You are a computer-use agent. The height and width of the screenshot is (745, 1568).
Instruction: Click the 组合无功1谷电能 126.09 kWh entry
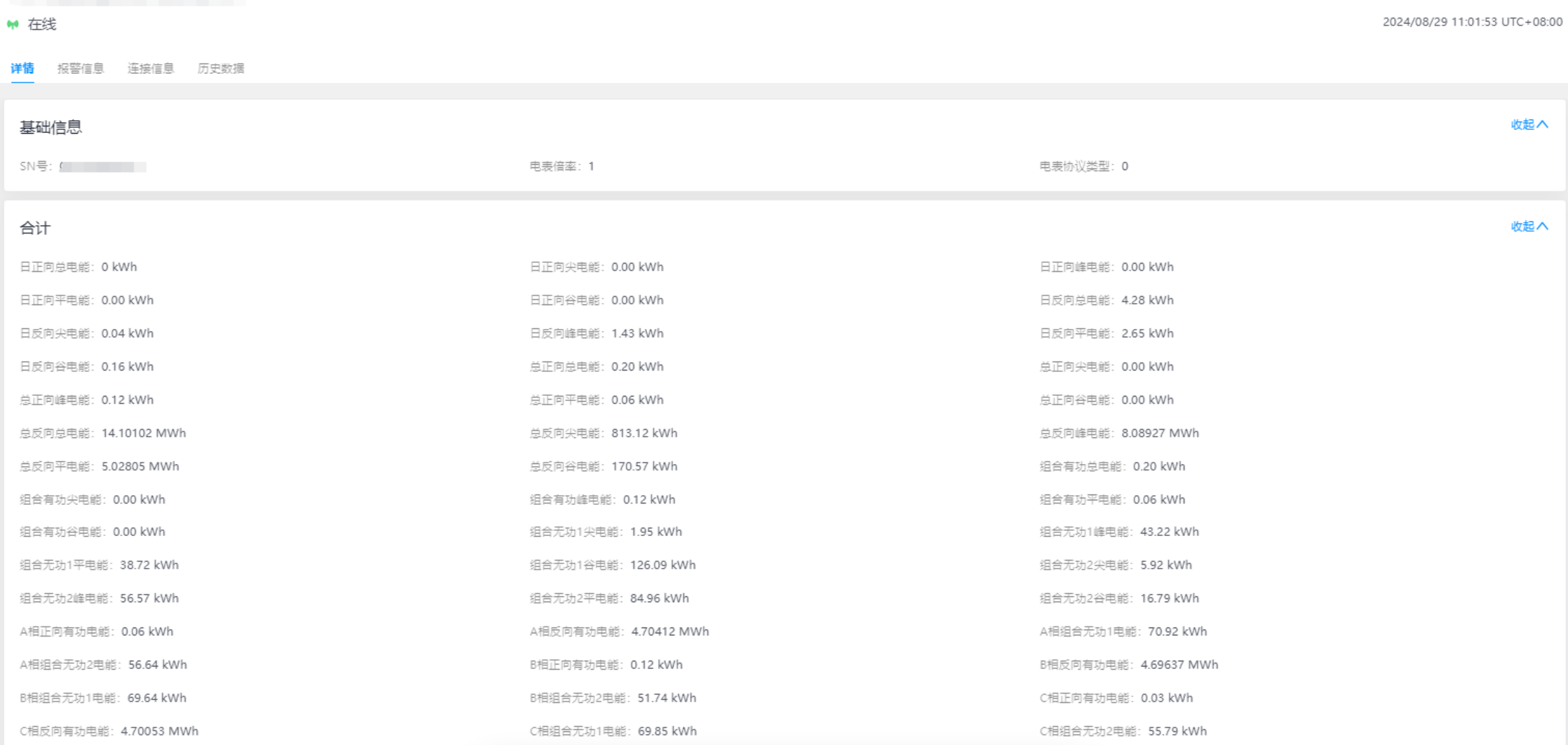coord(663,565)
